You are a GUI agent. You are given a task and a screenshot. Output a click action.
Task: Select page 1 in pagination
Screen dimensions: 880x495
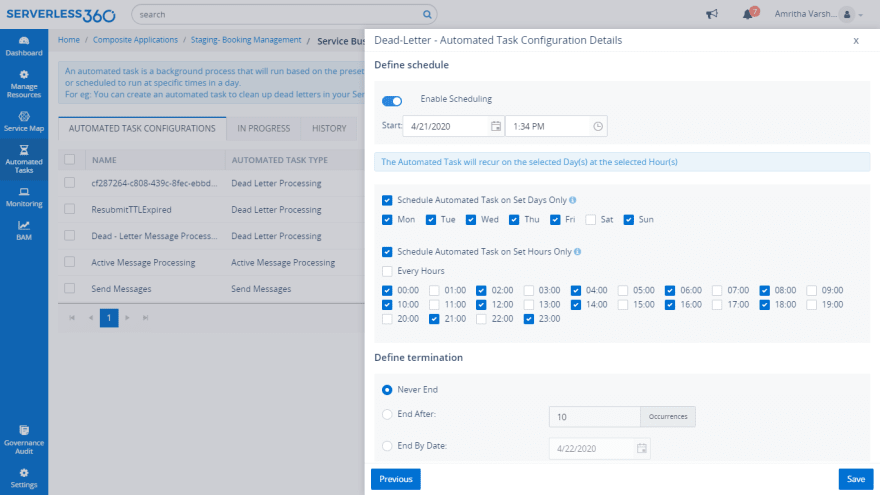coord(109,318)
